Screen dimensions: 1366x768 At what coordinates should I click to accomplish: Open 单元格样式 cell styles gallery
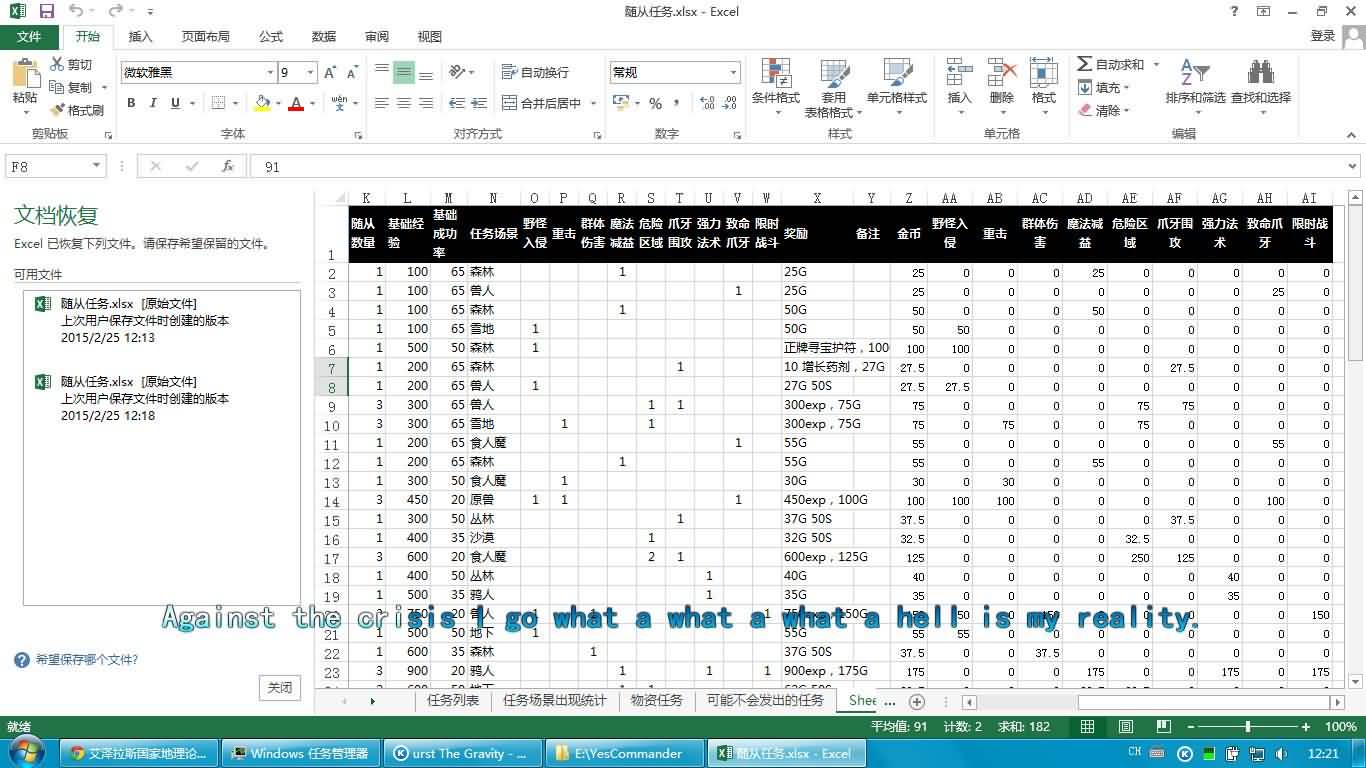[897, 87]
